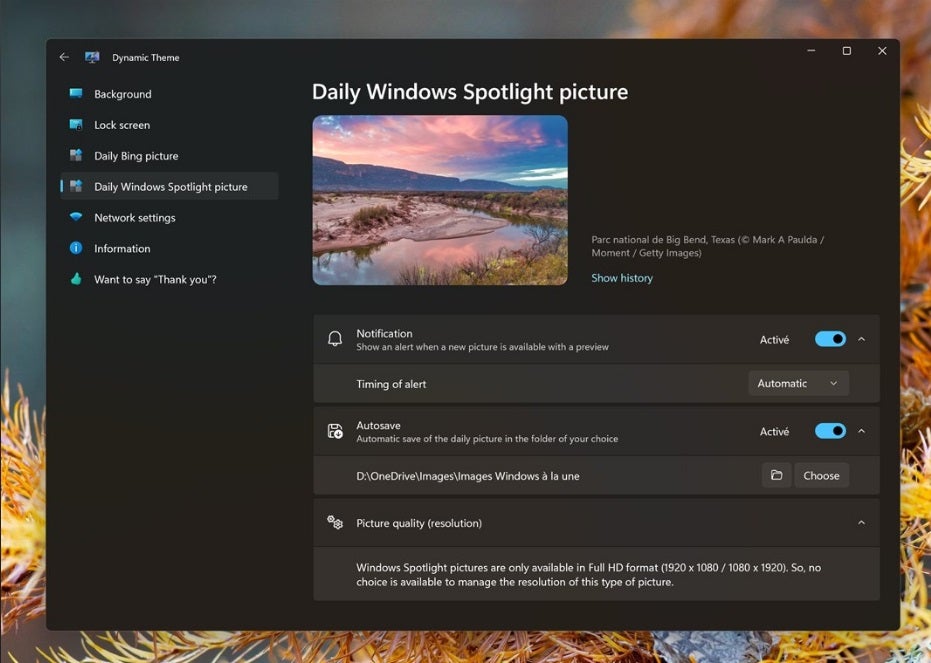Click the Notification bell icon

click(x=335, y=340)
